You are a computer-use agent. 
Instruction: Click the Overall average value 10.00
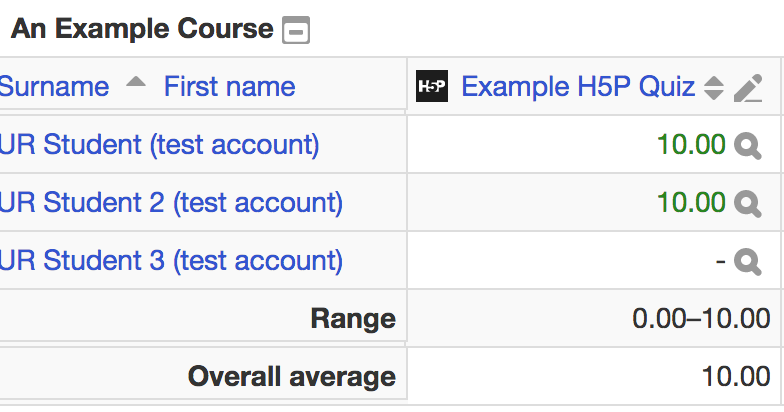(736, 376)
